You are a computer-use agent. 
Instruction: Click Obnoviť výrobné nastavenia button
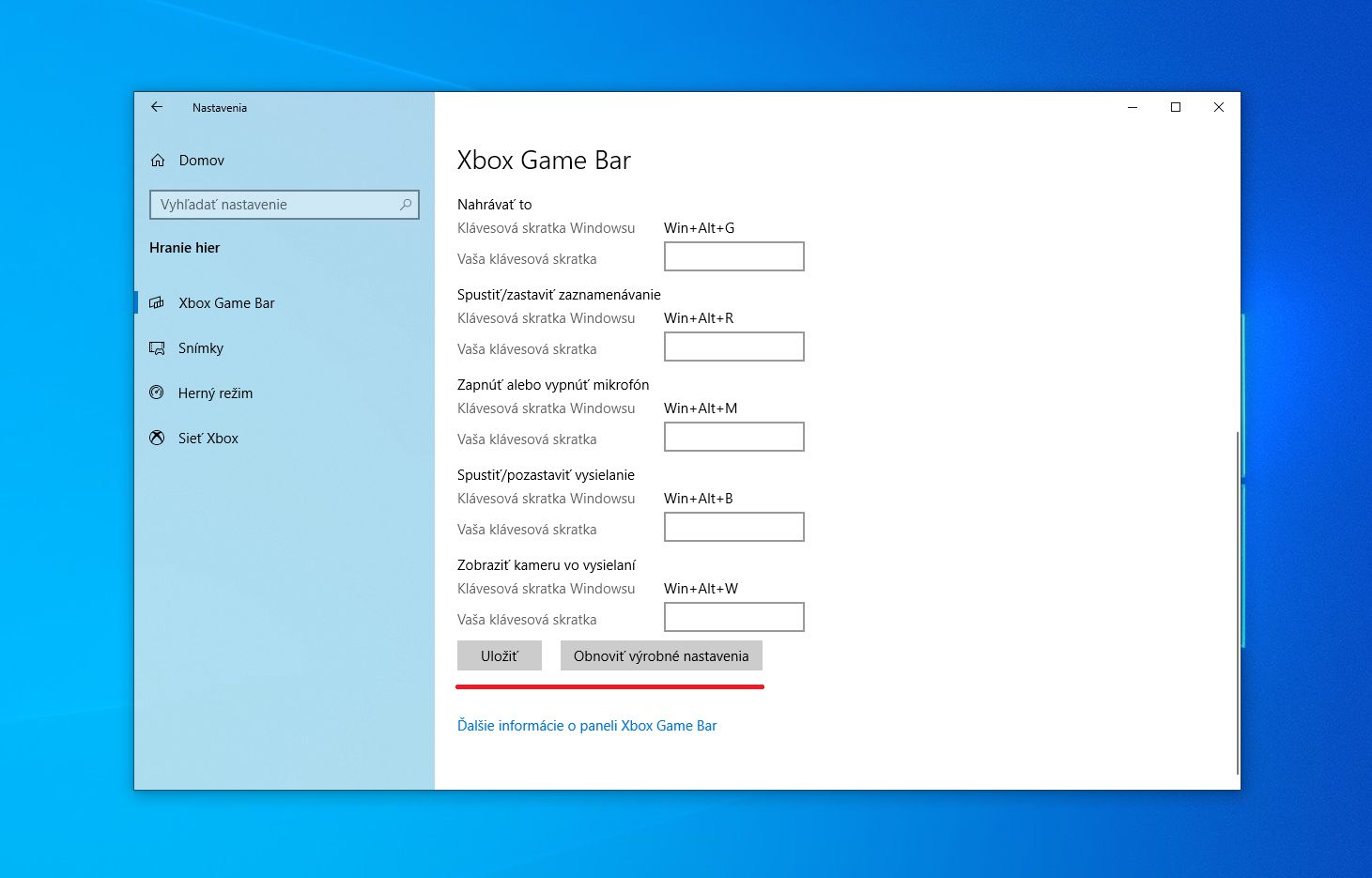tap(661, 655)
